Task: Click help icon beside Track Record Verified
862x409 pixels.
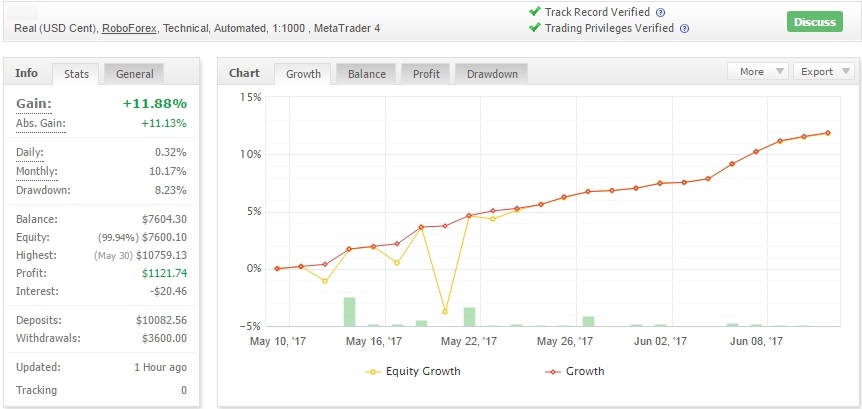Action: 660,12
